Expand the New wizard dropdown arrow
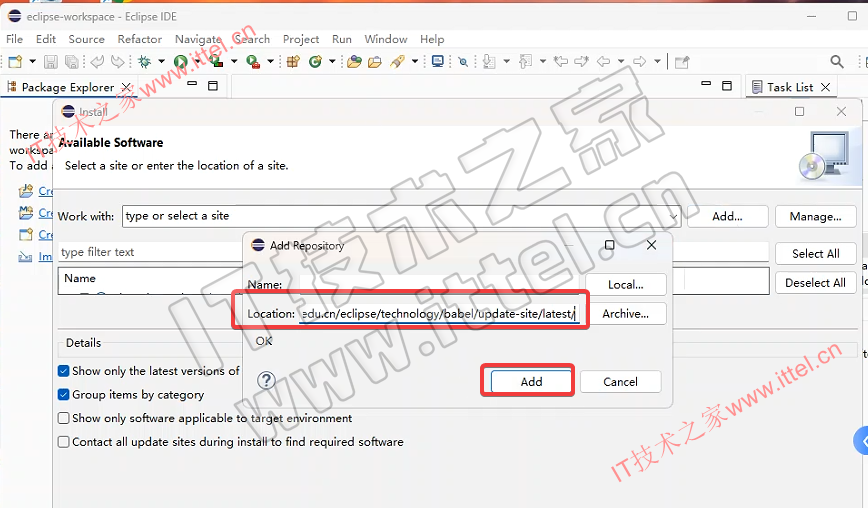Image resolution: width=868 pixels, height=508 pixels. click(x=32, y=61)
